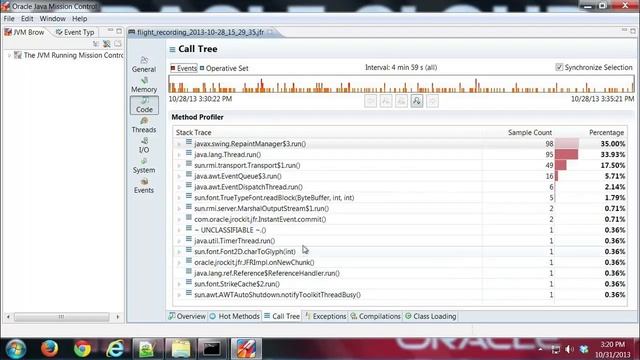Open the file explorer taskbar folder

(181, 349)
